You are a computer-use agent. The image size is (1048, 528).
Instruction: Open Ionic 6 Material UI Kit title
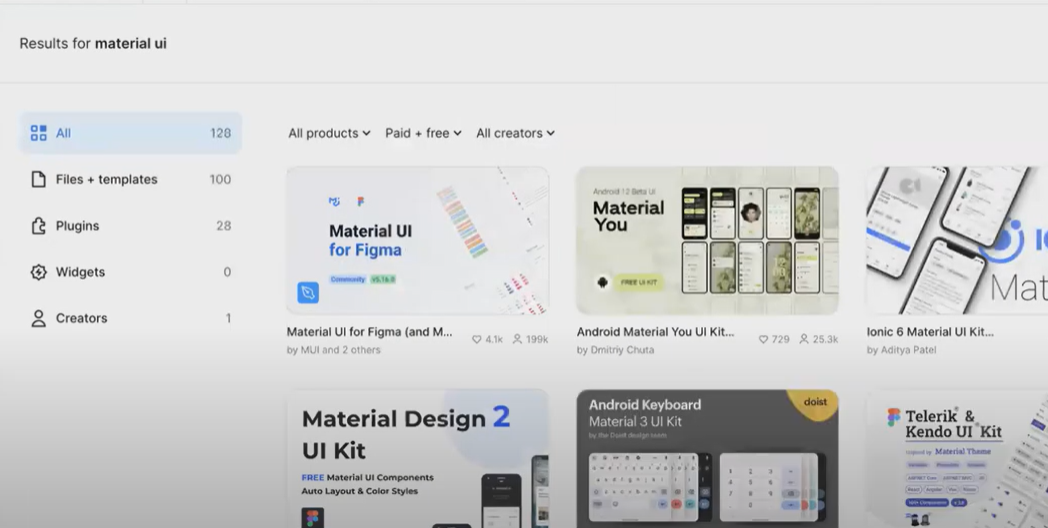[930, 332]
